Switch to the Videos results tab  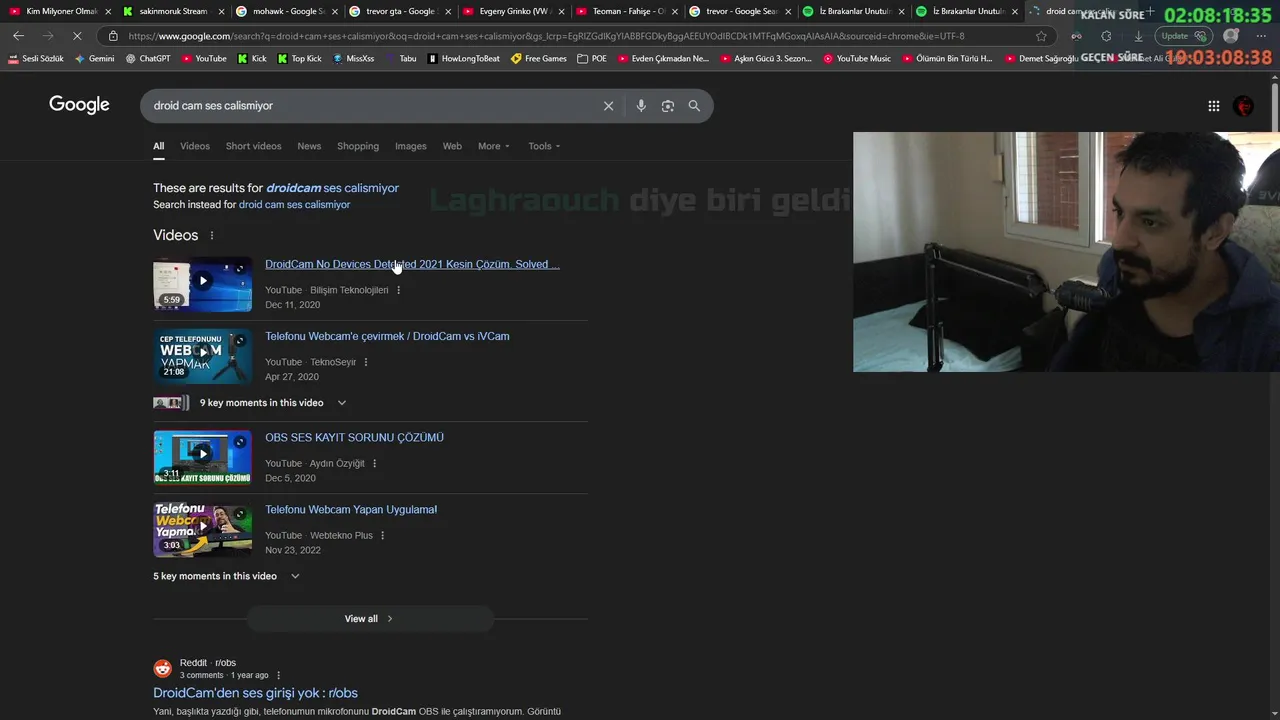point(195,146)
